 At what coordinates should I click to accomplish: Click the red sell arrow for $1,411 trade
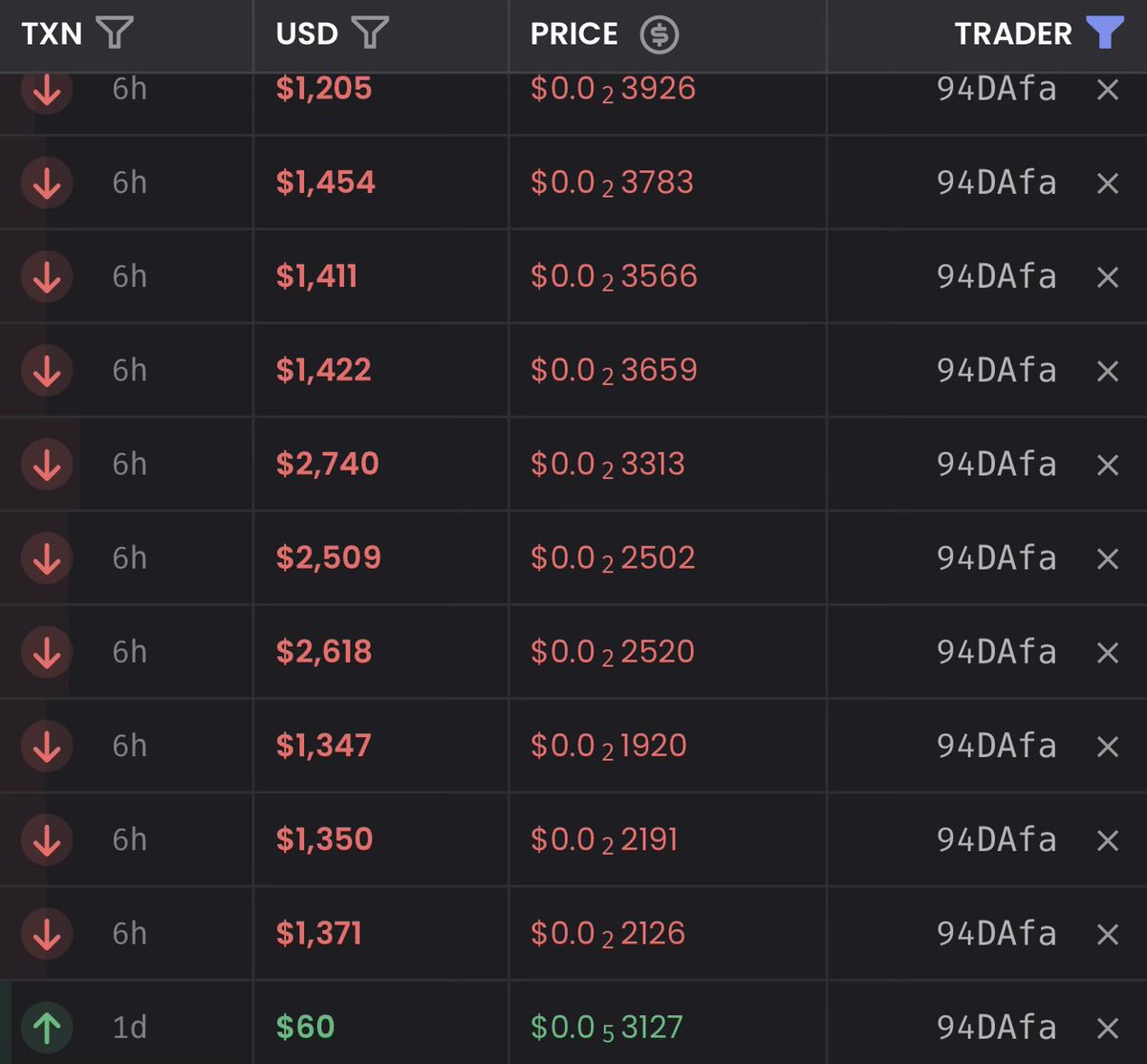pos(47,277)
